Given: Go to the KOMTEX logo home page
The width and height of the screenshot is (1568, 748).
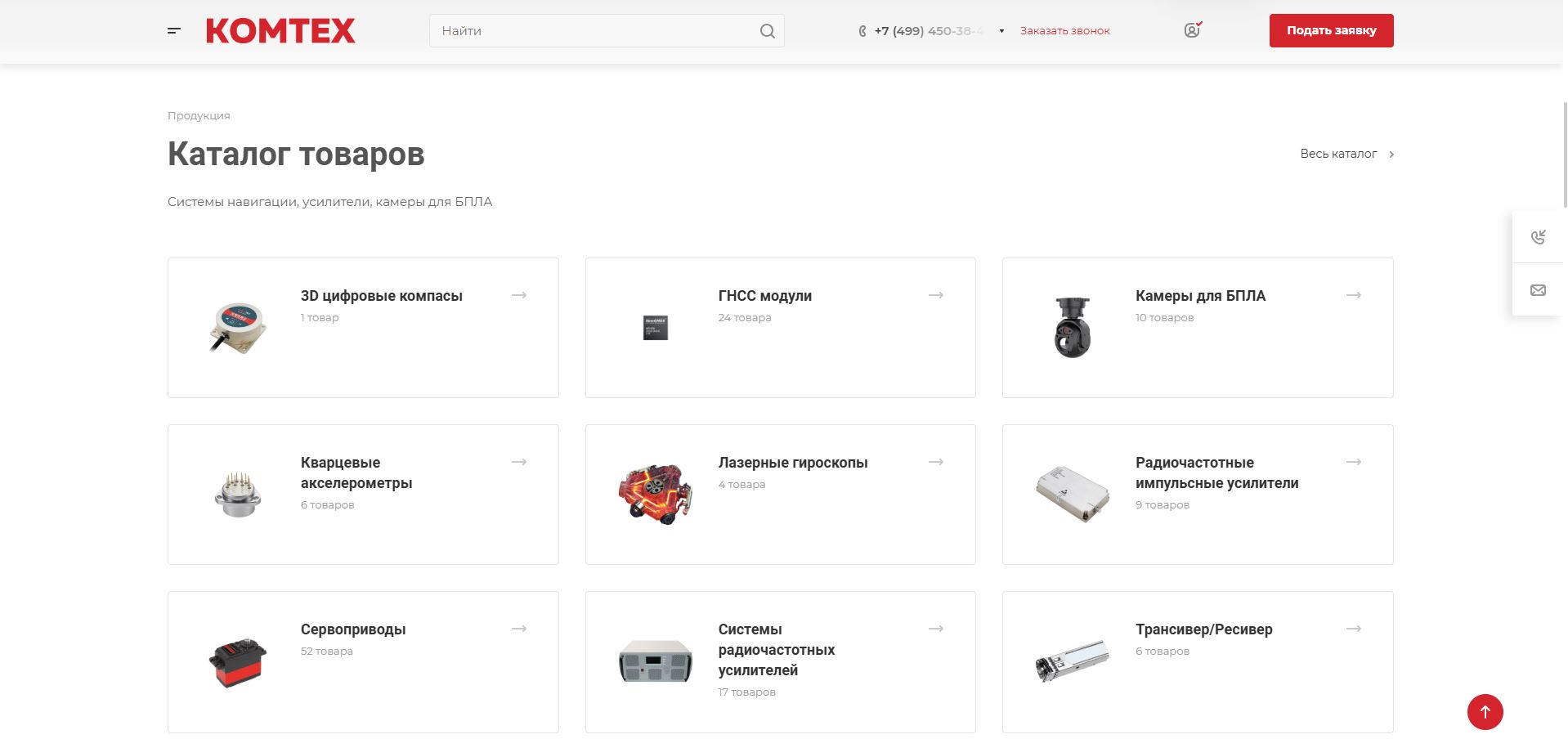Looking at the screenshot, I should tap(280, 31).
